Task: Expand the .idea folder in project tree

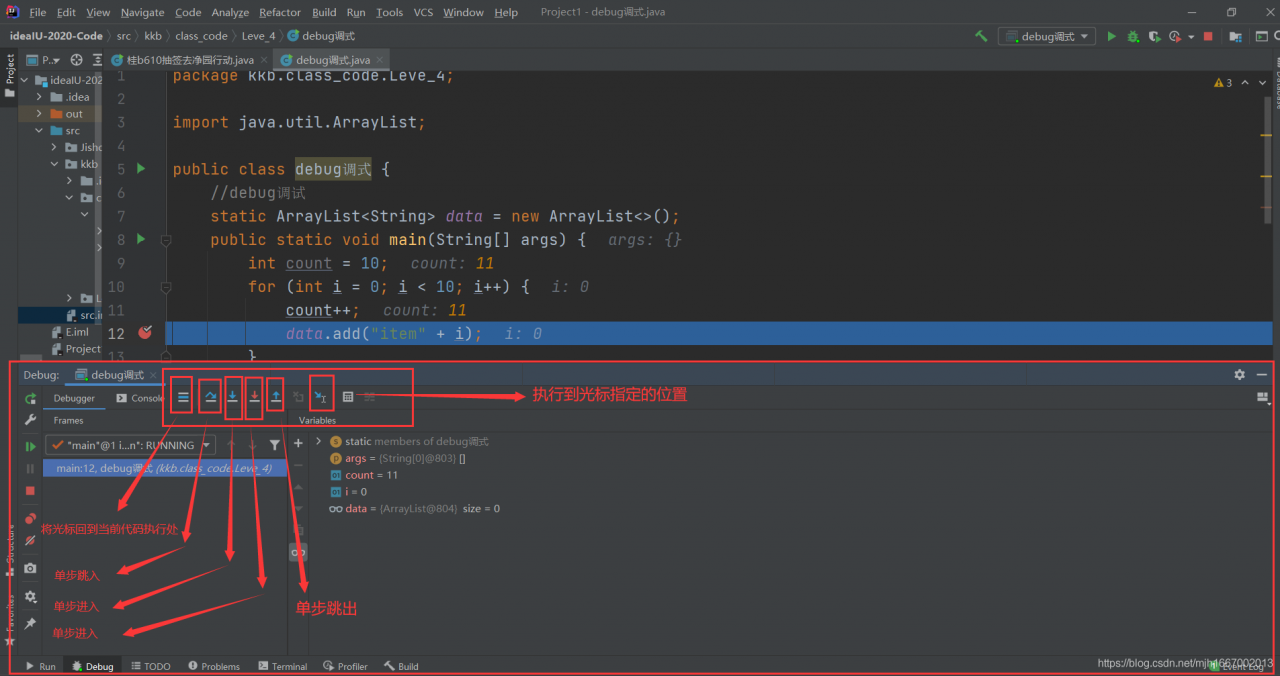Action: 39,97
